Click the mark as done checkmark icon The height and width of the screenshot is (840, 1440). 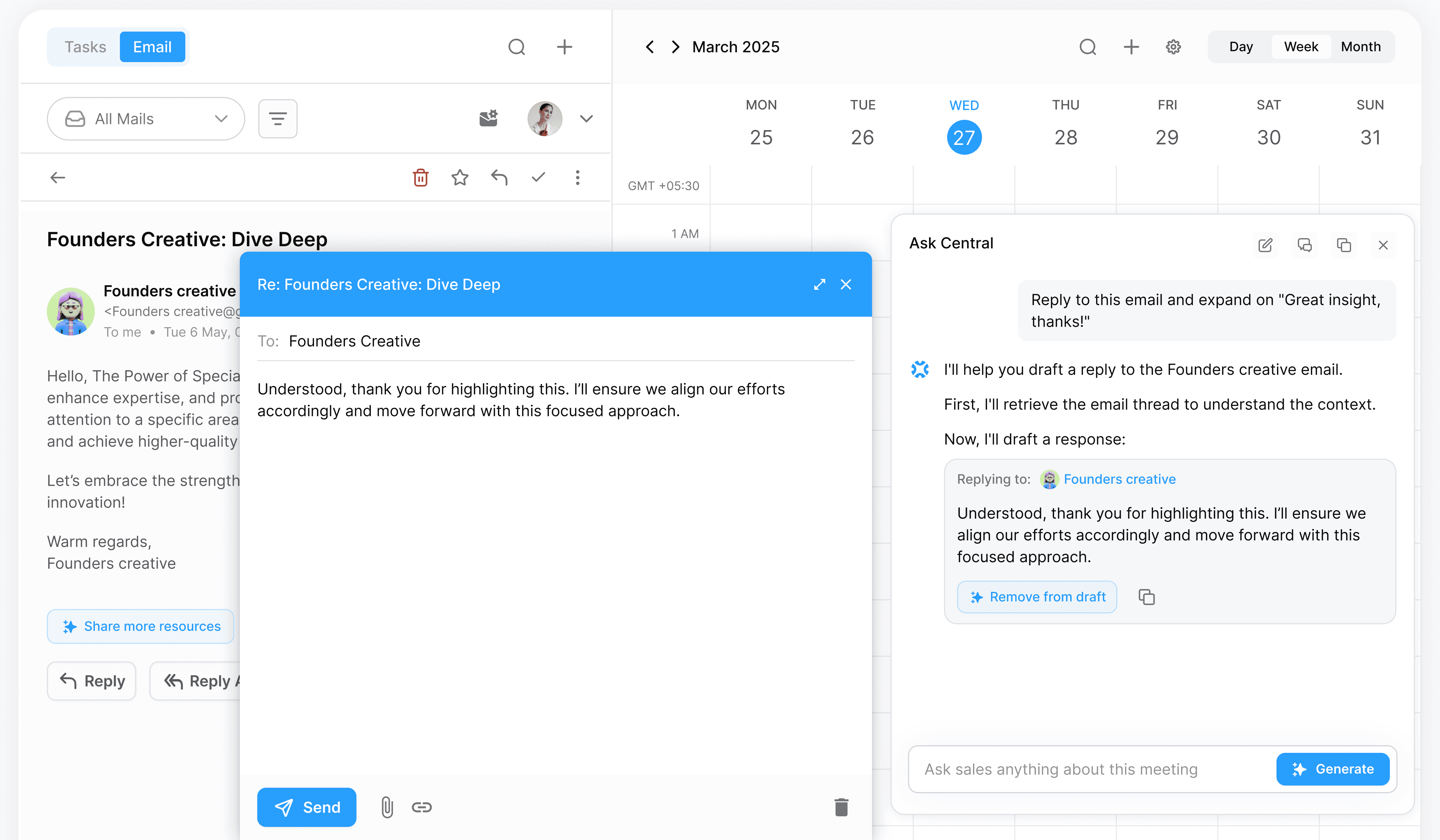click(x=538, y=178)
